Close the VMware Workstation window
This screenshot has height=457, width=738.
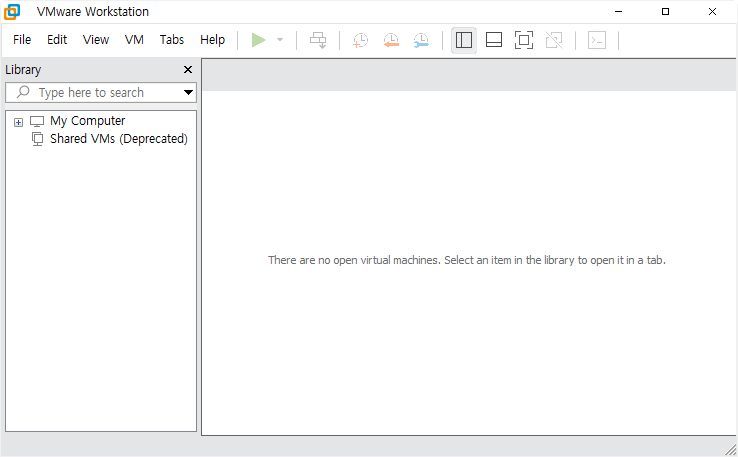(x=713, y=12)
